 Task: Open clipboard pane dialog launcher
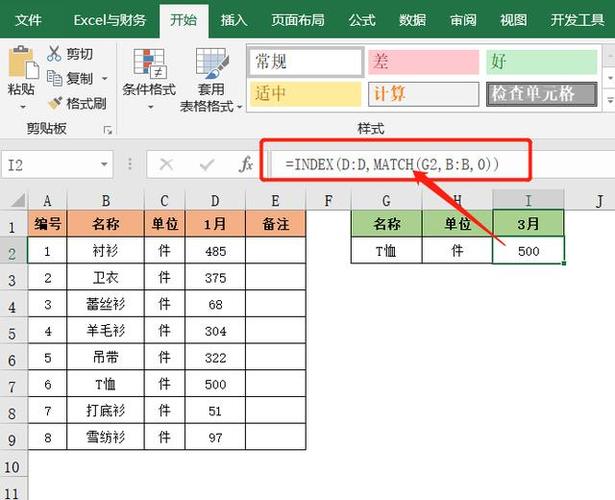pyautogui.click(x=107, y=130)
